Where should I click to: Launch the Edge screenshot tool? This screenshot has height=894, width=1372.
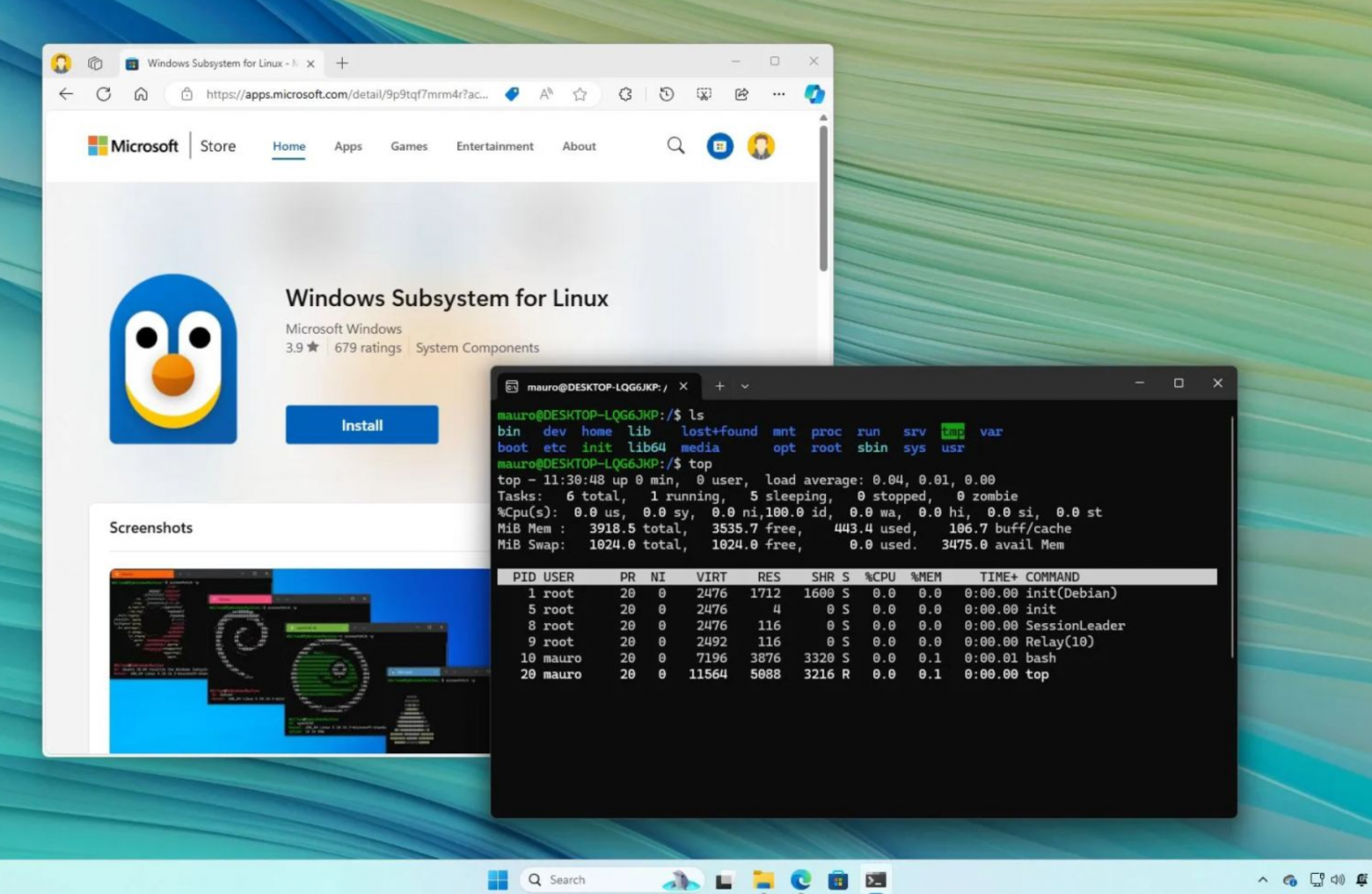pyautogui.click(x=704, y=94)
